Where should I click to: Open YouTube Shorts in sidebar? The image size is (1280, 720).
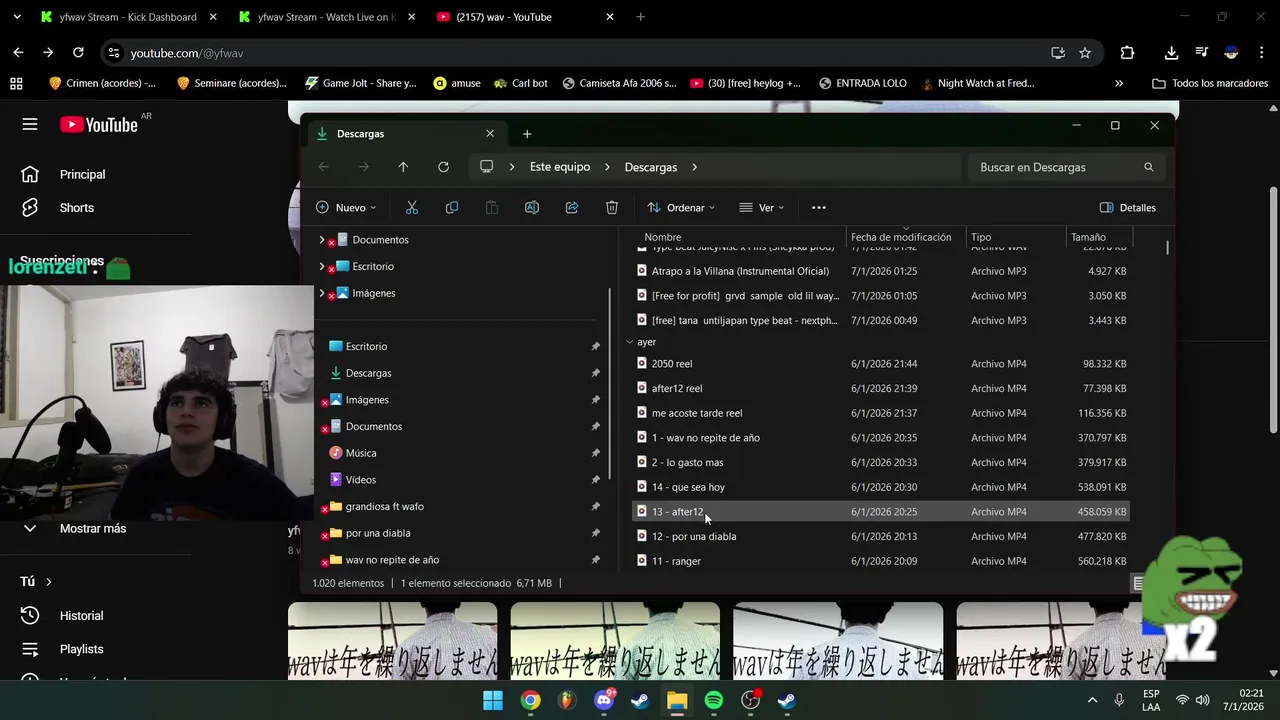(77, 208)
